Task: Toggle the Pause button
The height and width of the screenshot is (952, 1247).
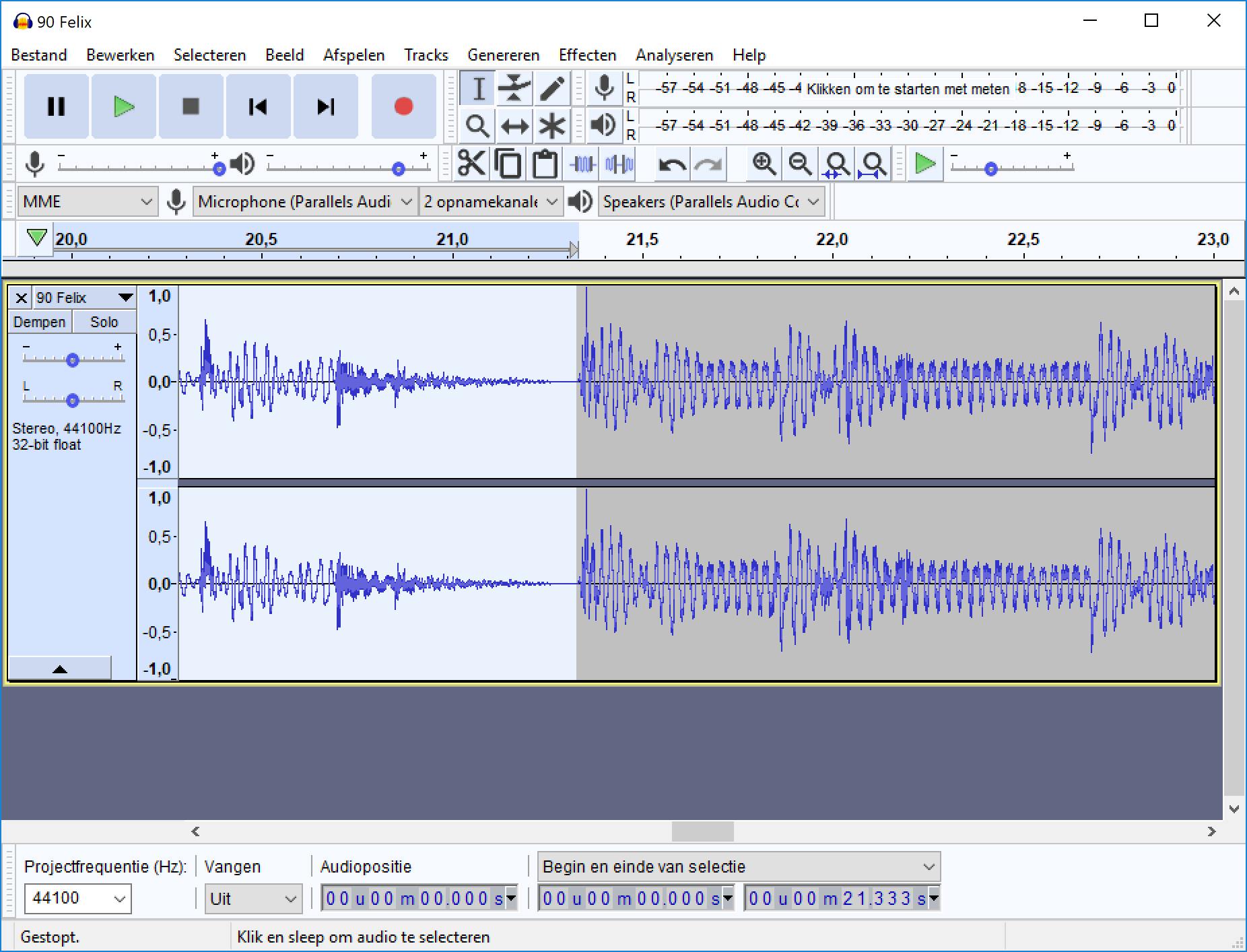Action: click(x=57, y=106)
